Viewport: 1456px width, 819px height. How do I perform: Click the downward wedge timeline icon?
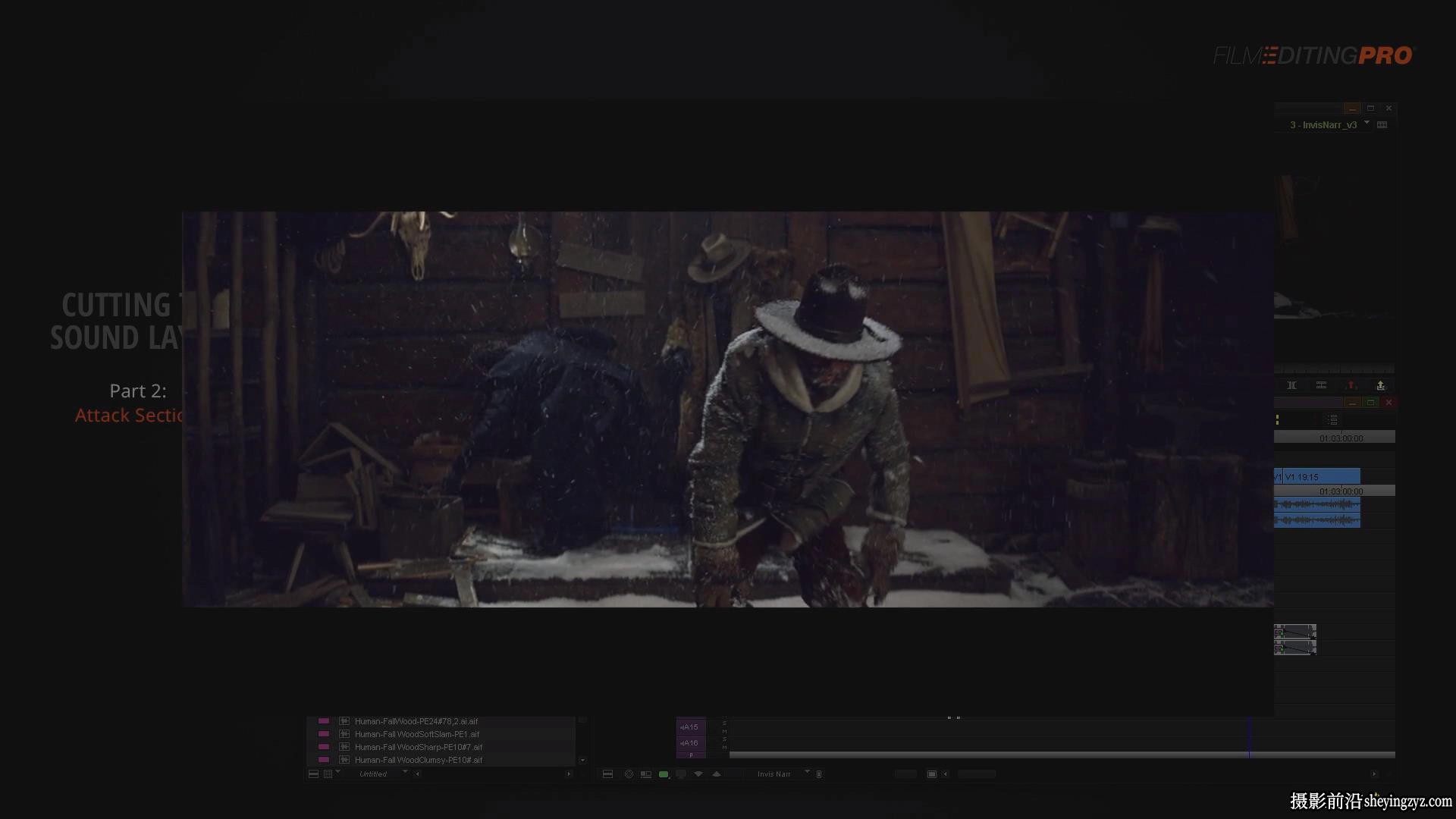(x=698, y=774)
